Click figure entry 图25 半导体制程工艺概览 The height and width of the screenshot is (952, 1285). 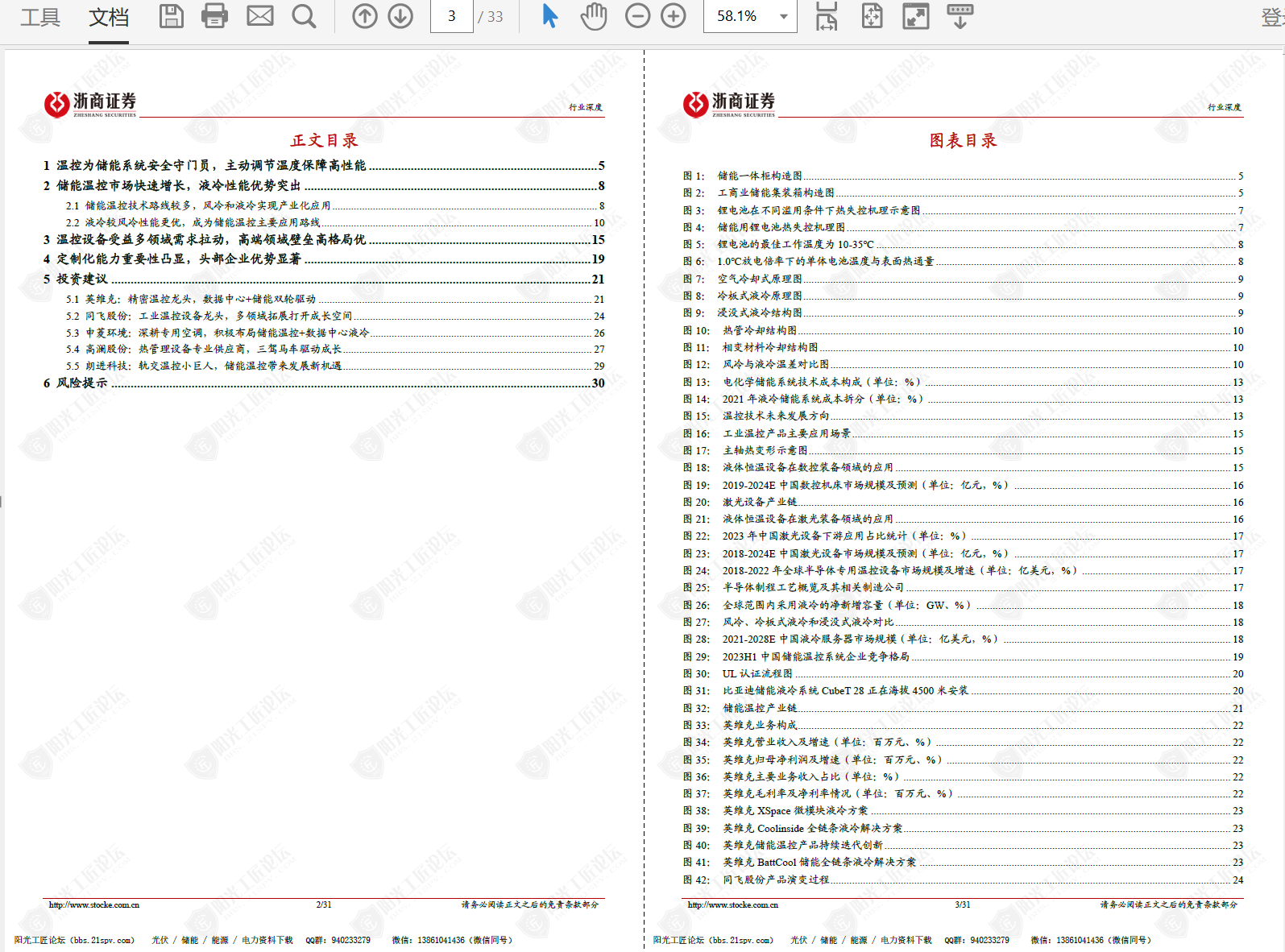[x=963, y=587]
